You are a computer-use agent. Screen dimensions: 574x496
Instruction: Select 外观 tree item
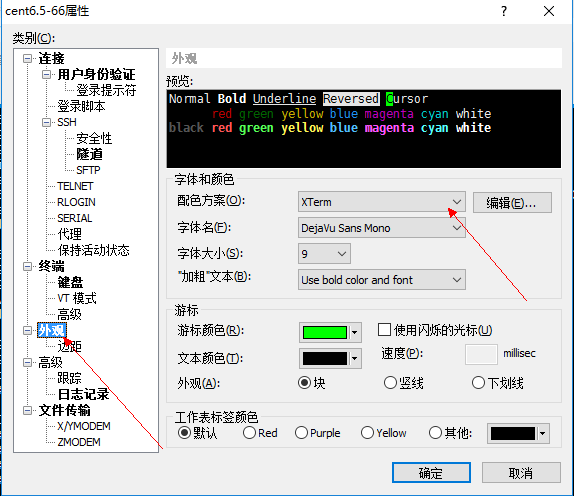(x=52, y=331)
